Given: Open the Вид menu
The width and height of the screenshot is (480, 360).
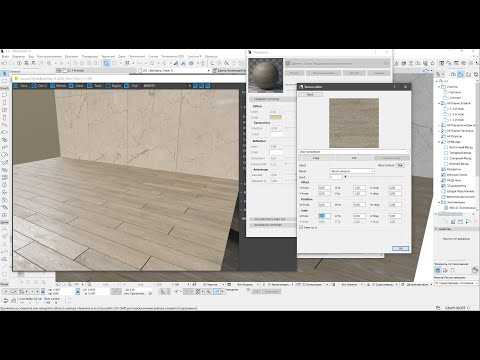Looking at the screenshot, I should [31, 57].
